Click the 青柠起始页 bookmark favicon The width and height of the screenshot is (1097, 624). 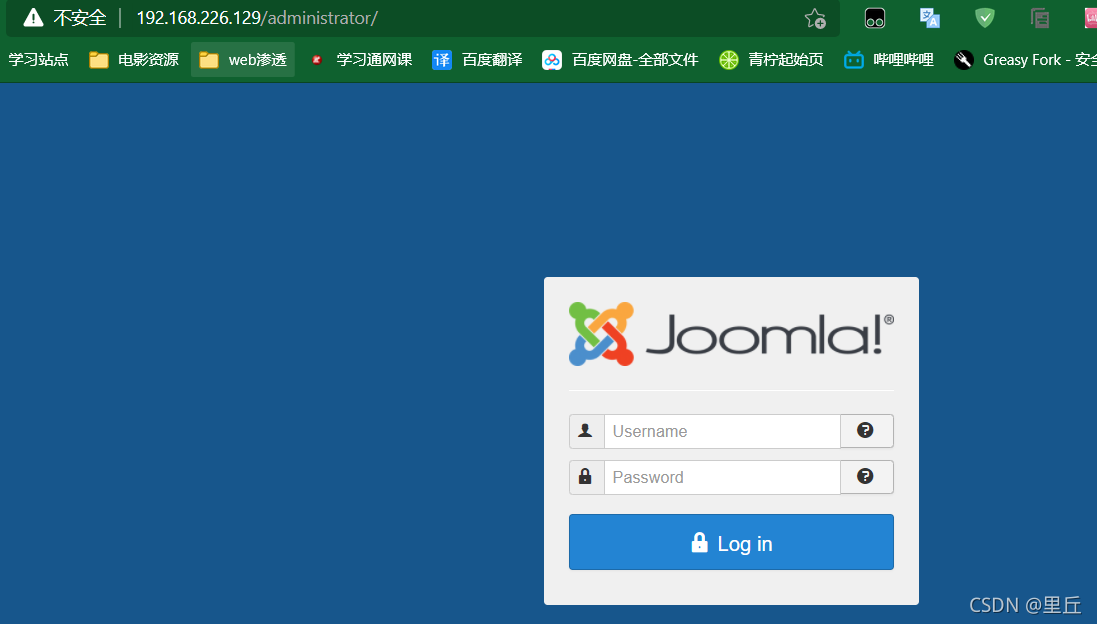(x=729, y=60)
